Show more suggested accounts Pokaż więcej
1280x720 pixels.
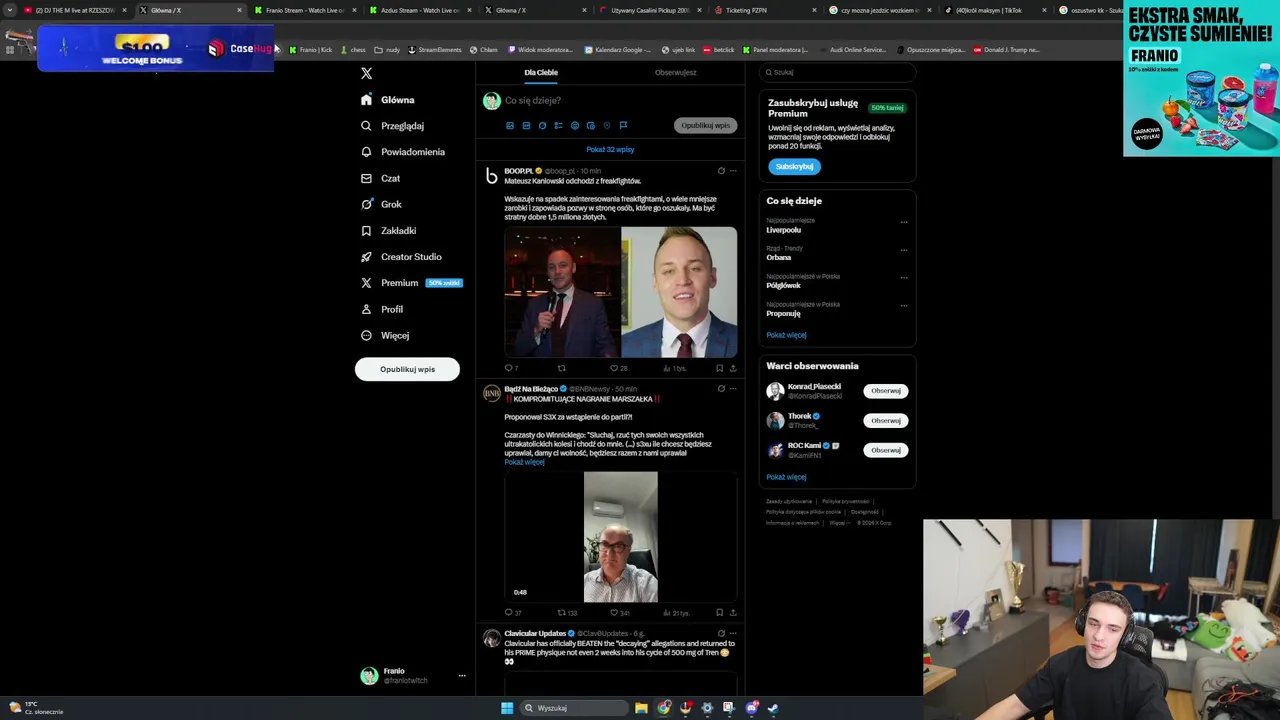(x=786, y=477)
